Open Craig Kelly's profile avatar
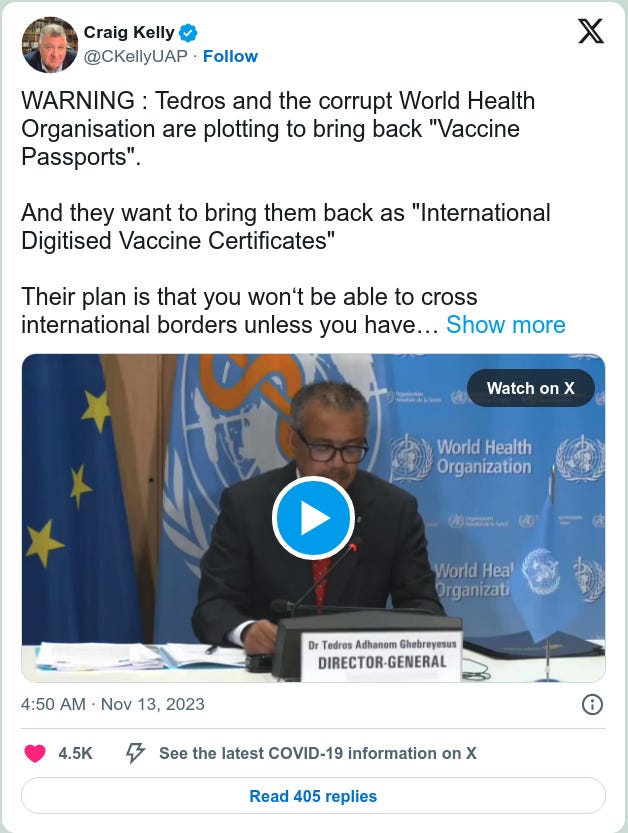The height and width of the screenshot is (833, 628). (x=49, y=44)
